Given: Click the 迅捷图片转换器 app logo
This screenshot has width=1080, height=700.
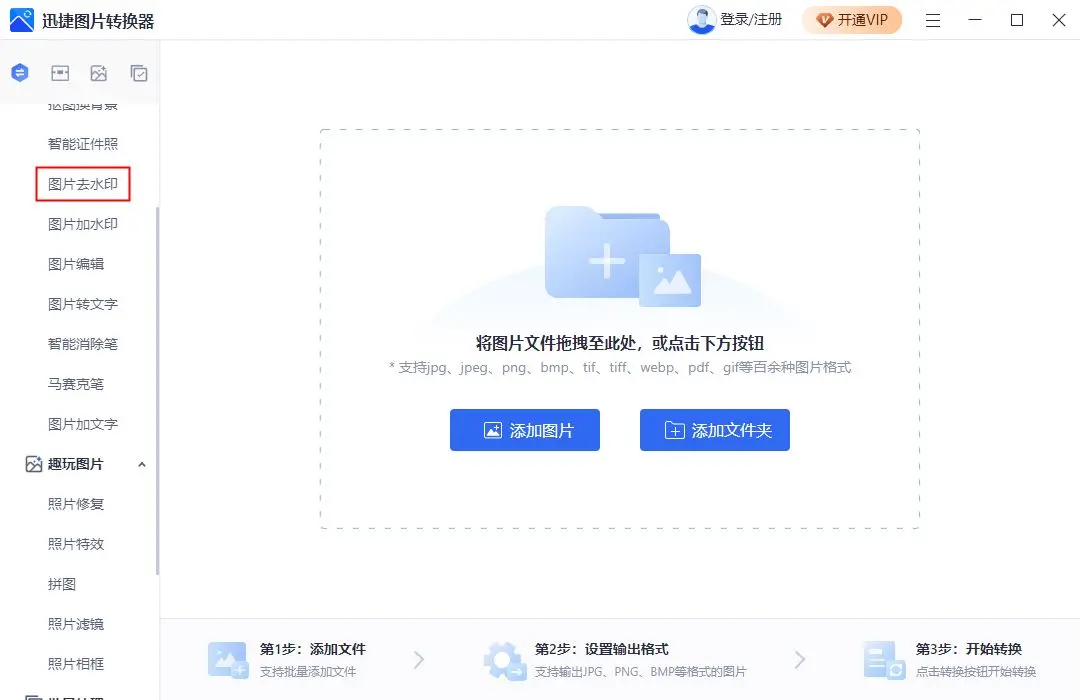Looking at the screenshot, I should coord(20,20).
